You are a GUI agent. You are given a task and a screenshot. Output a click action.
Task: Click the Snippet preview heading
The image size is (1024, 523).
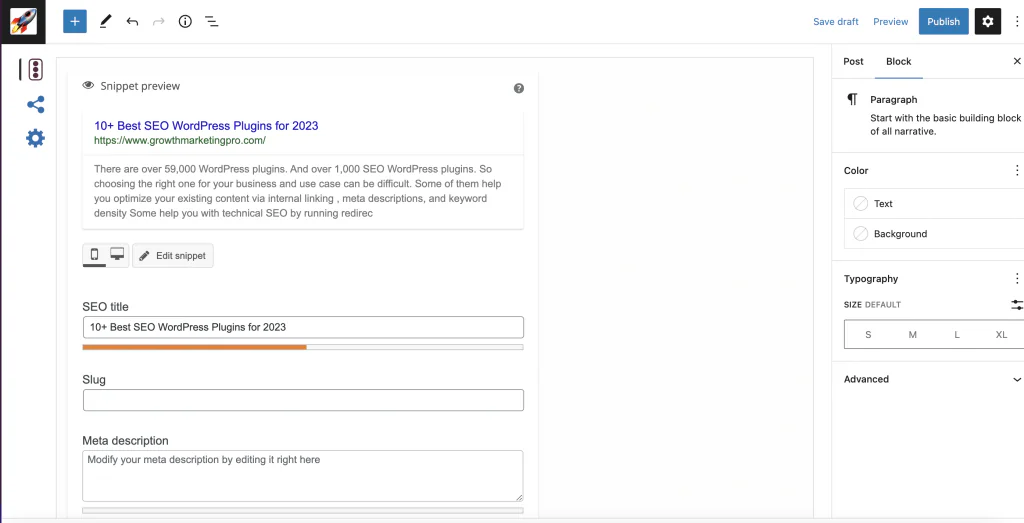[x=140, y=86]
